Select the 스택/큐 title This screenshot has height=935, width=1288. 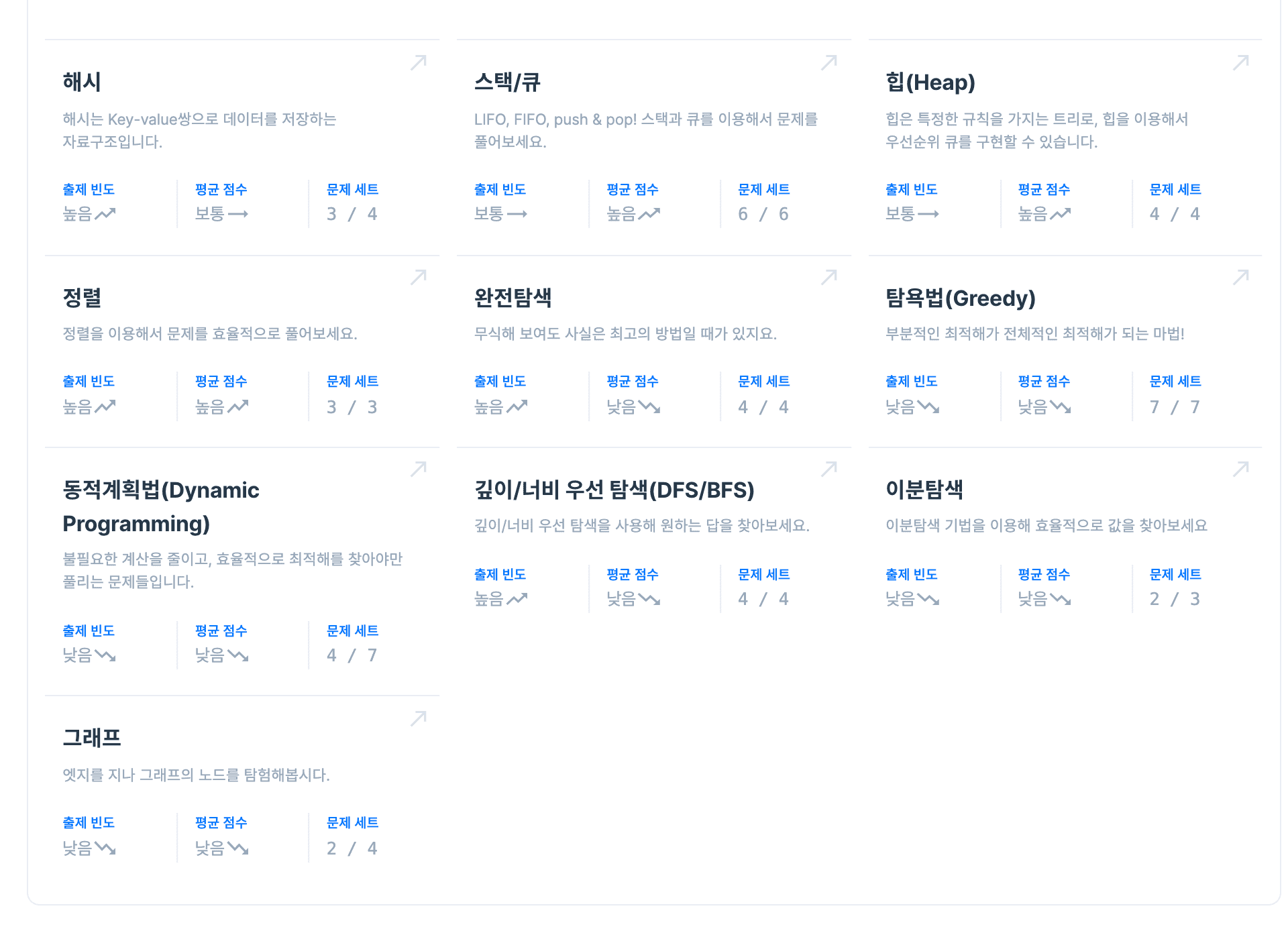pyautogui.click(x=507, y=82)
